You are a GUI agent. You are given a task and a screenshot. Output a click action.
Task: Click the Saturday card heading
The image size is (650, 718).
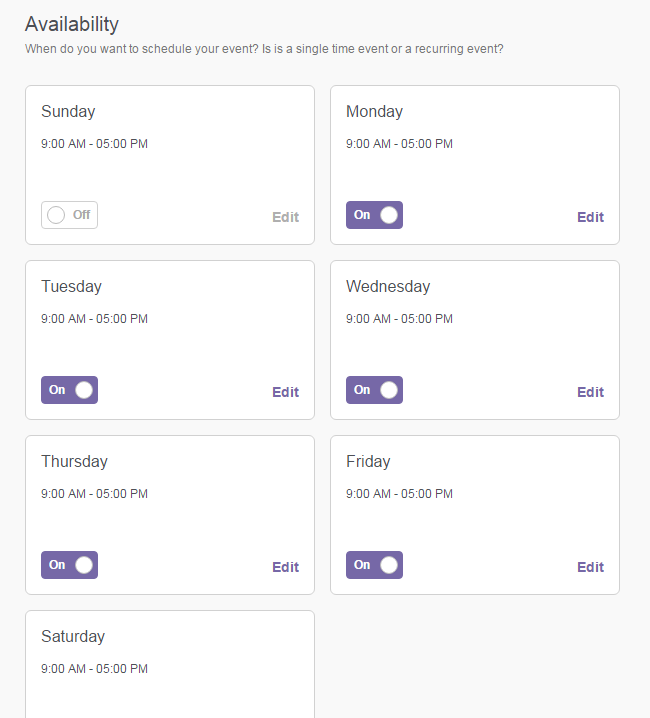(73, 636)
